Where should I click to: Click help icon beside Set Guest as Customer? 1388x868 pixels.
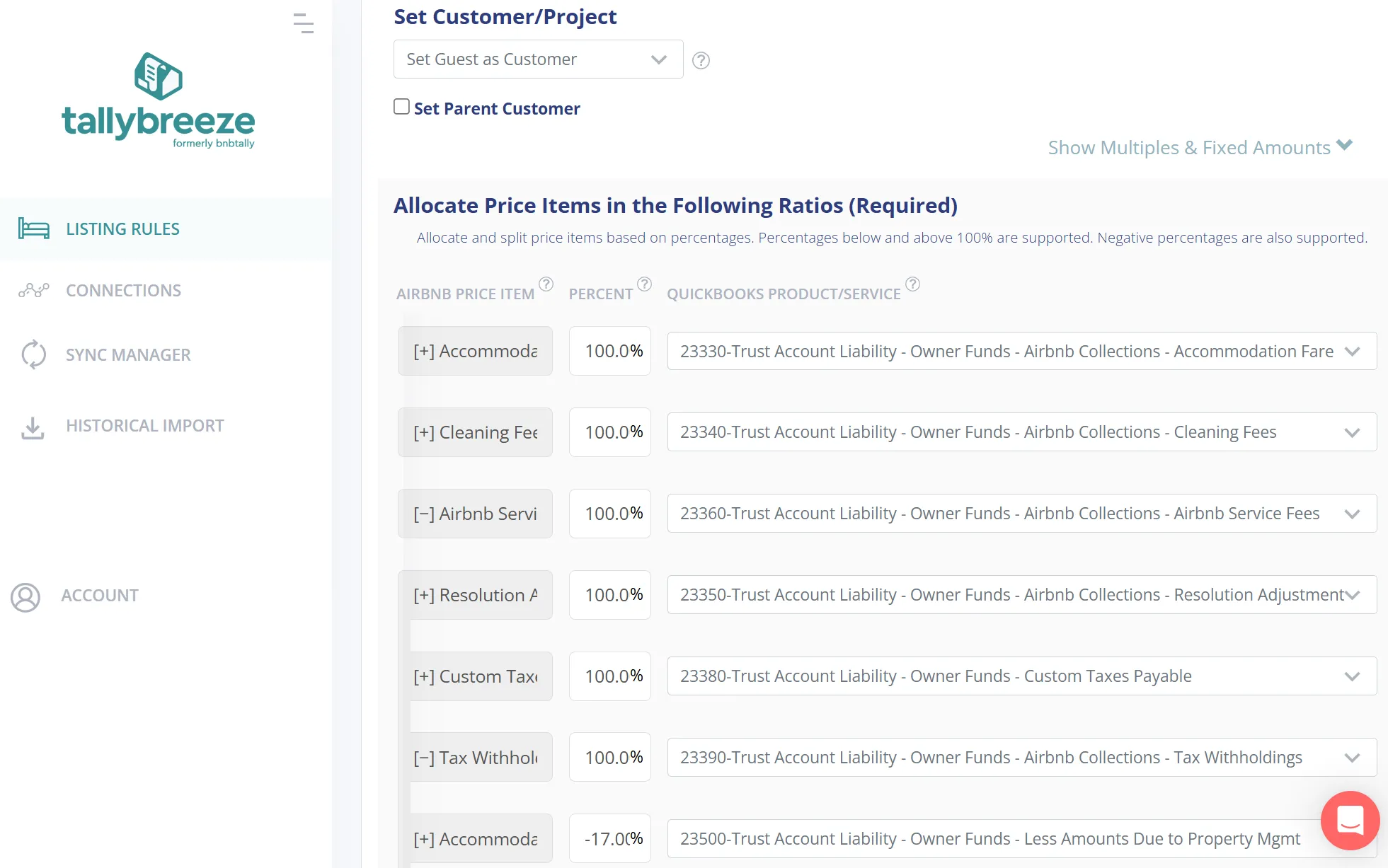point(701,60)
